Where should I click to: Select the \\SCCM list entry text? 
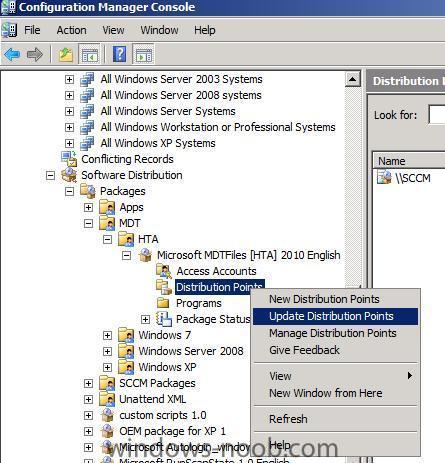pos(413,178)
